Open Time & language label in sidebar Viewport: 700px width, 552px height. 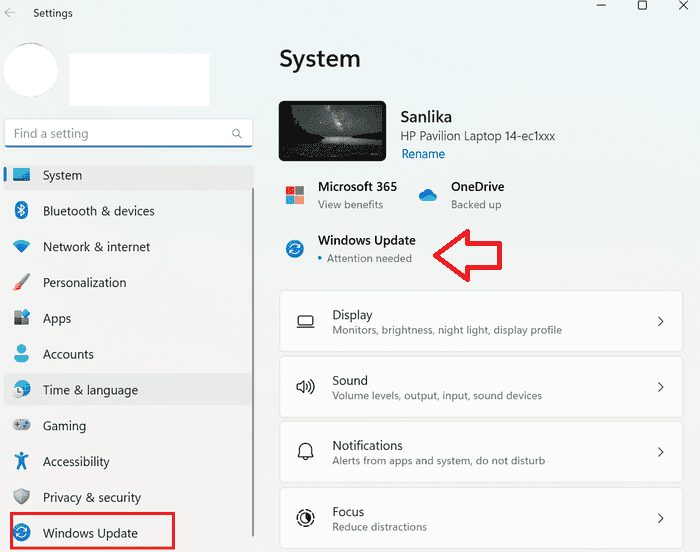click(91, 390)
